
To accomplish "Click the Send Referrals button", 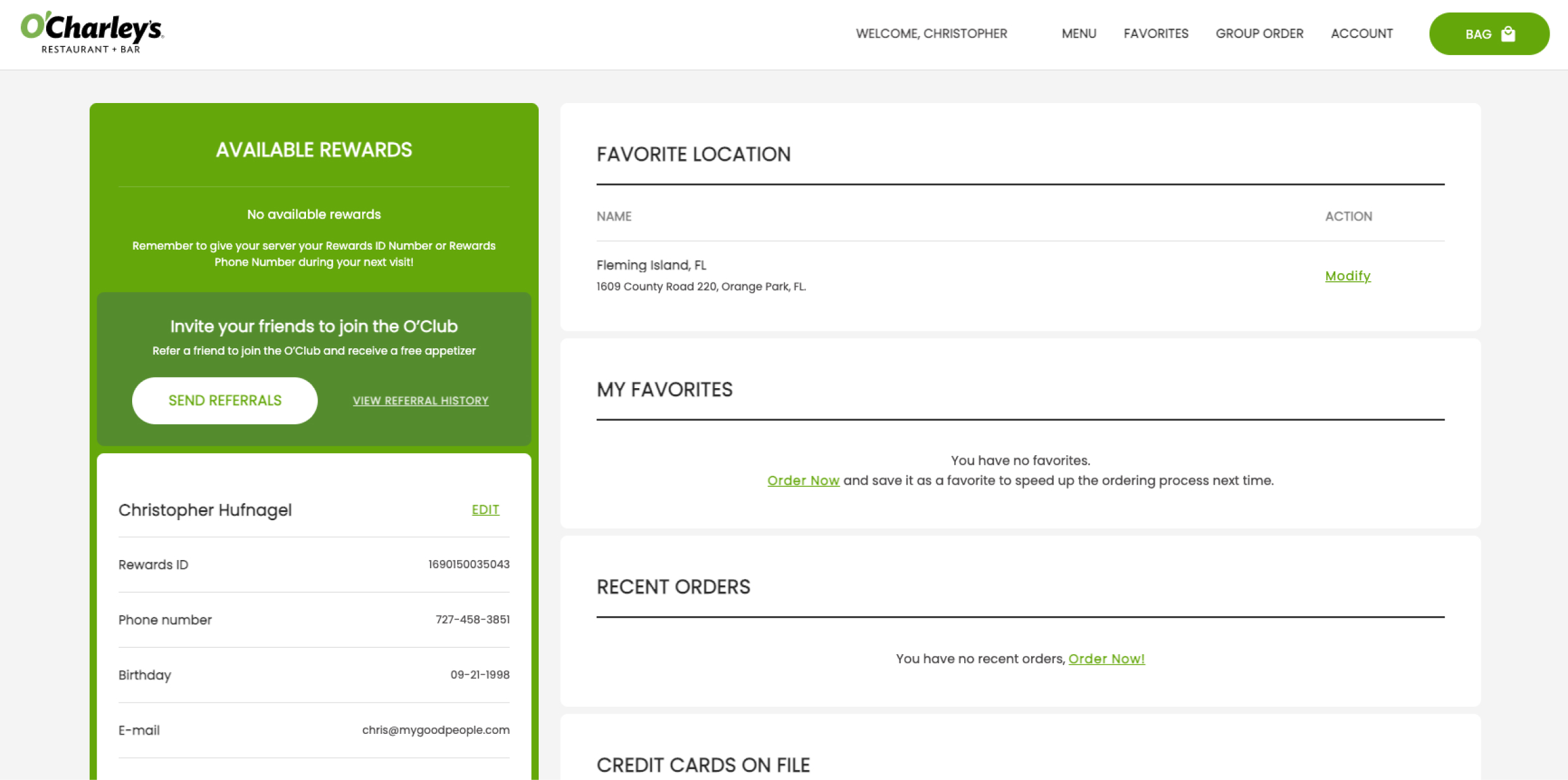I will (224, 400).
